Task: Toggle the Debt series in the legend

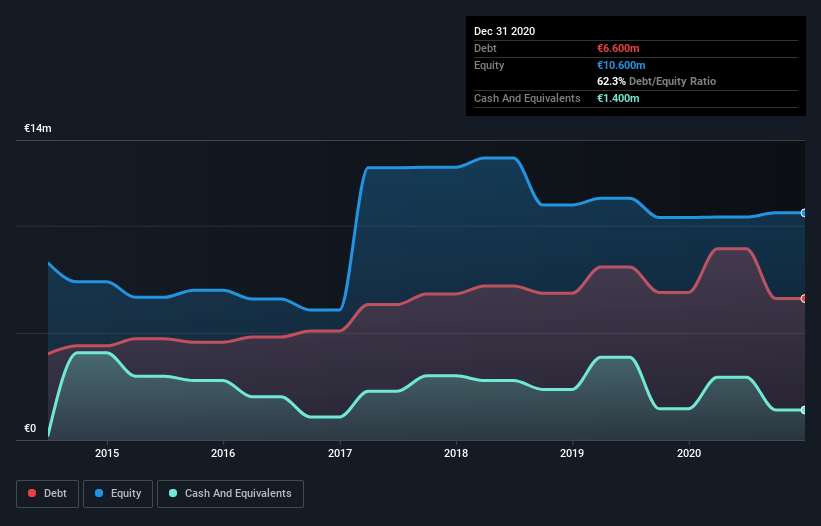Action: 47,494
